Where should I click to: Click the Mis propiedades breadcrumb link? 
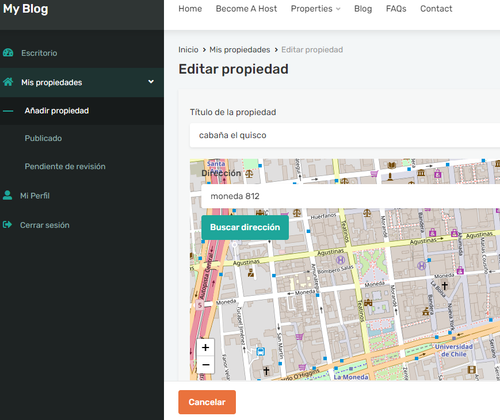pyautogui.click(x=240, y=50)
